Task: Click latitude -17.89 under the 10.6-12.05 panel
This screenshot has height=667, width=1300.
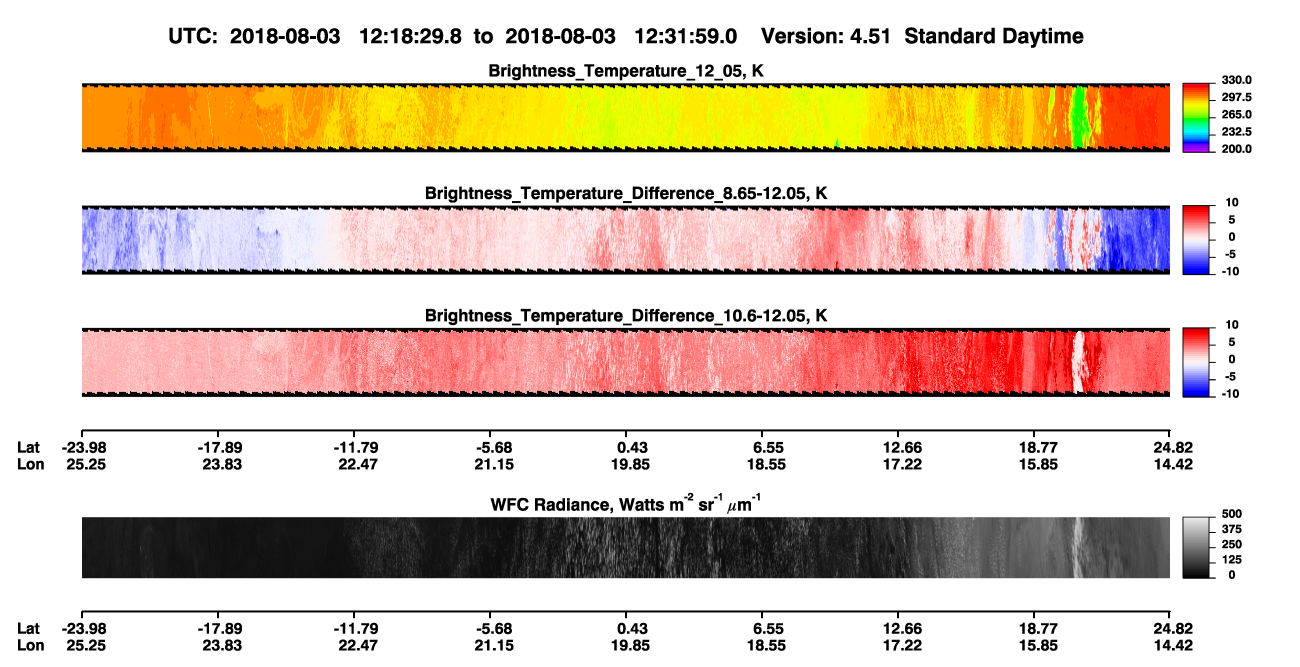Action: (217, 447)
